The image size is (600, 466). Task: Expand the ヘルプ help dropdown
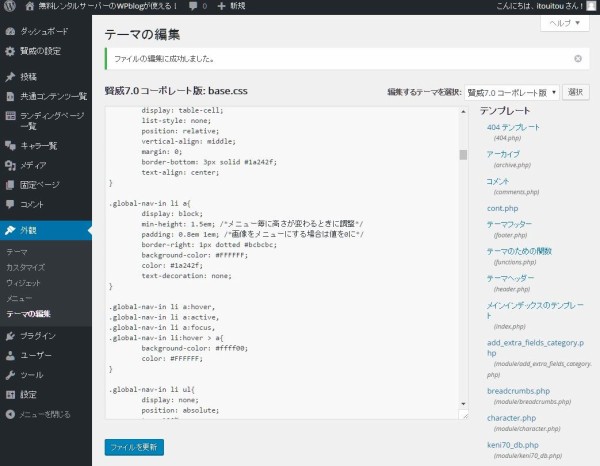(x=564, y=23)
